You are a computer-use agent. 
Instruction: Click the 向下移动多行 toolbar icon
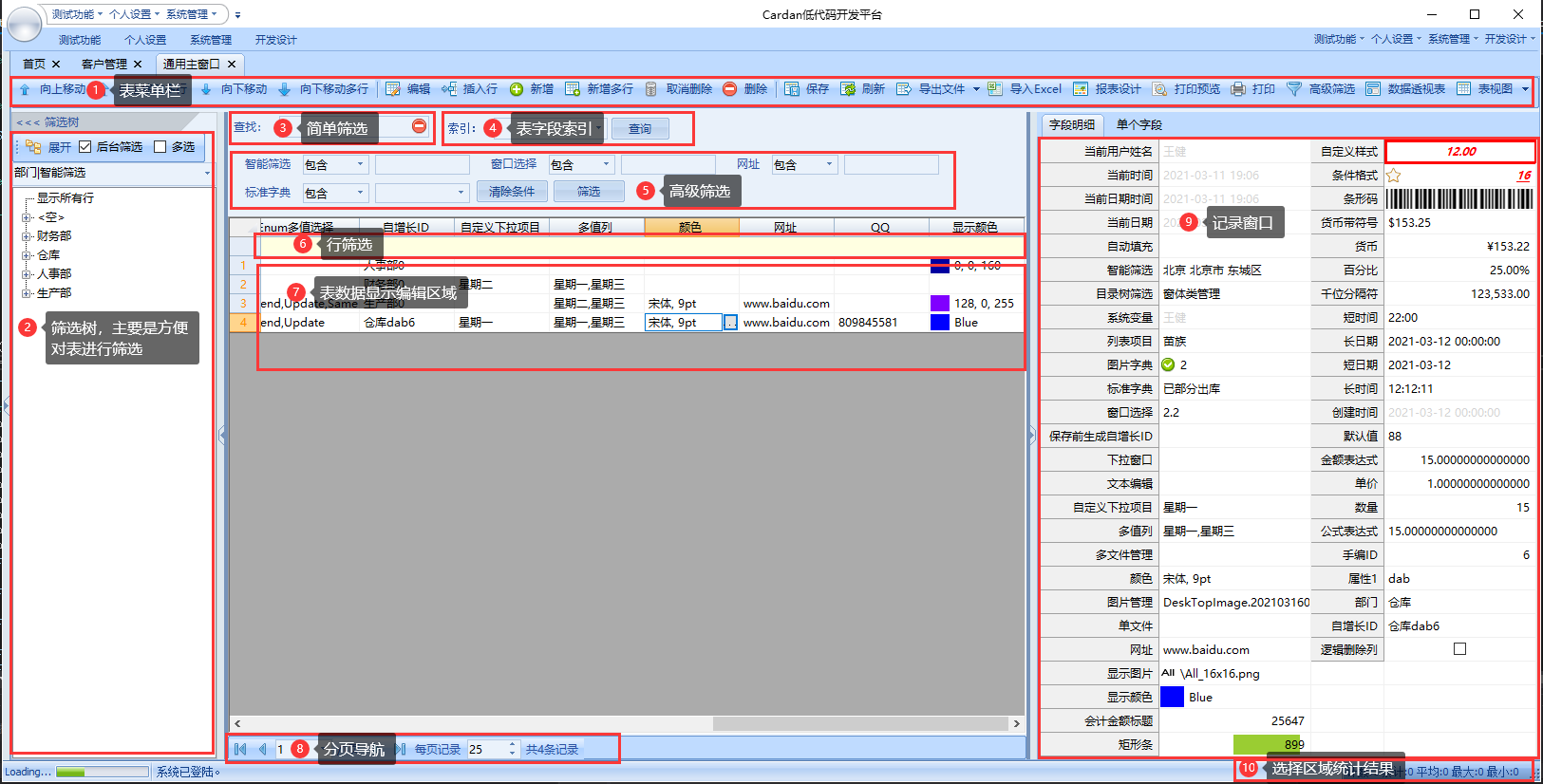(x=284, y=89)
